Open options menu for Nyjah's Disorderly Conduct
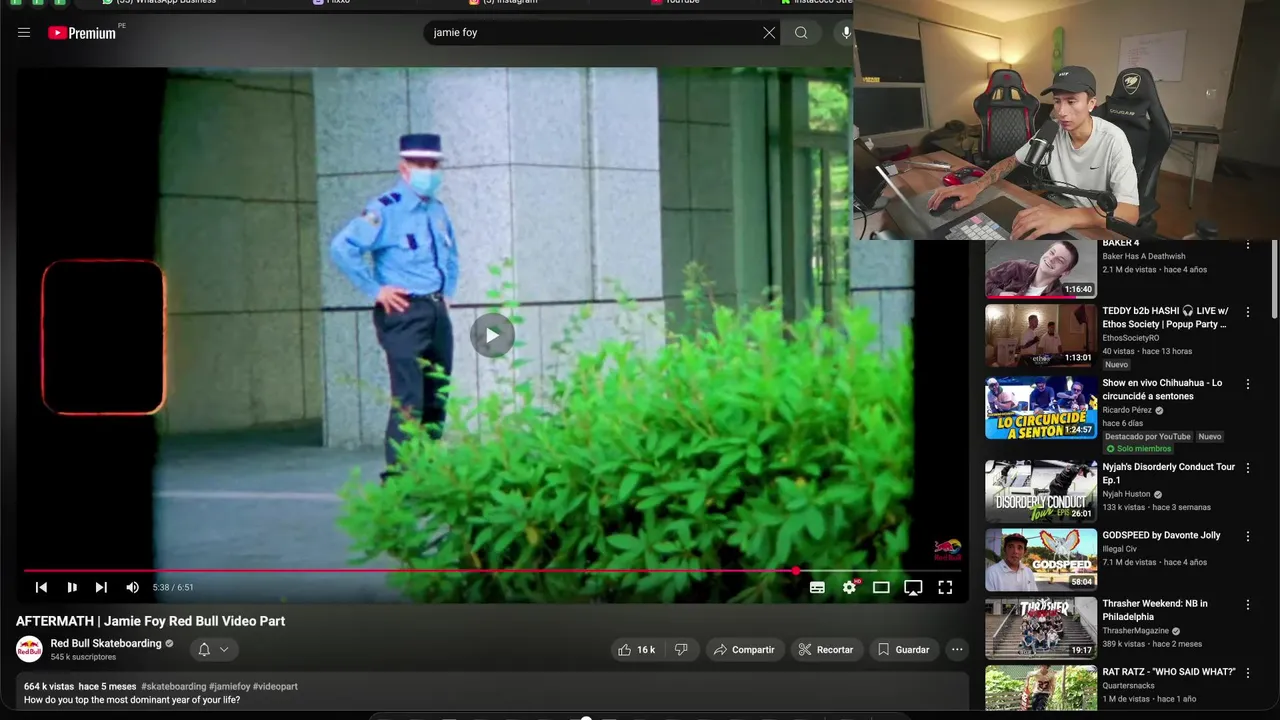Image resolution: width=1280 pixels, height=720 pixels. click(1247, 468)
